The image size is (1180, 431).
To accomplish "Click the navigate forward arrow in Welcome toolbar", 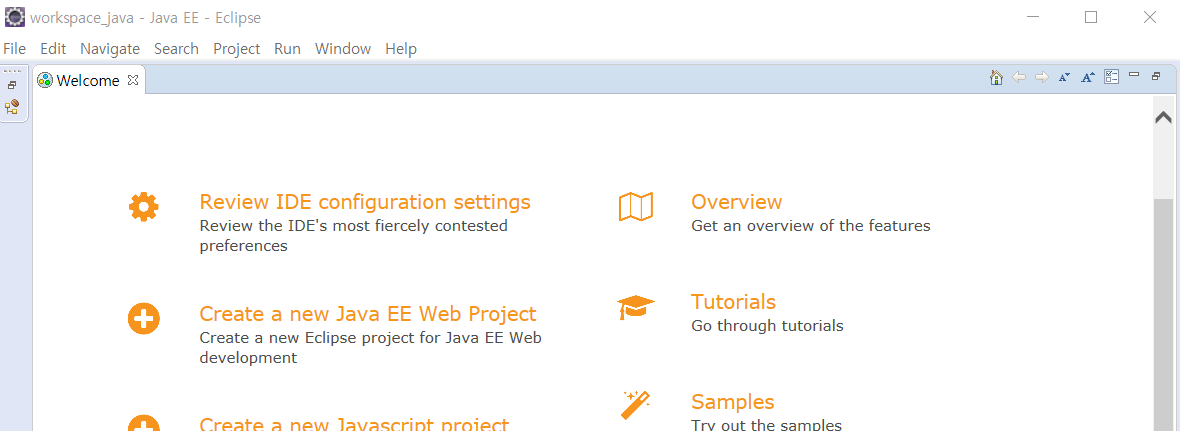I will pyautogui.click(x=1042, y=77).
